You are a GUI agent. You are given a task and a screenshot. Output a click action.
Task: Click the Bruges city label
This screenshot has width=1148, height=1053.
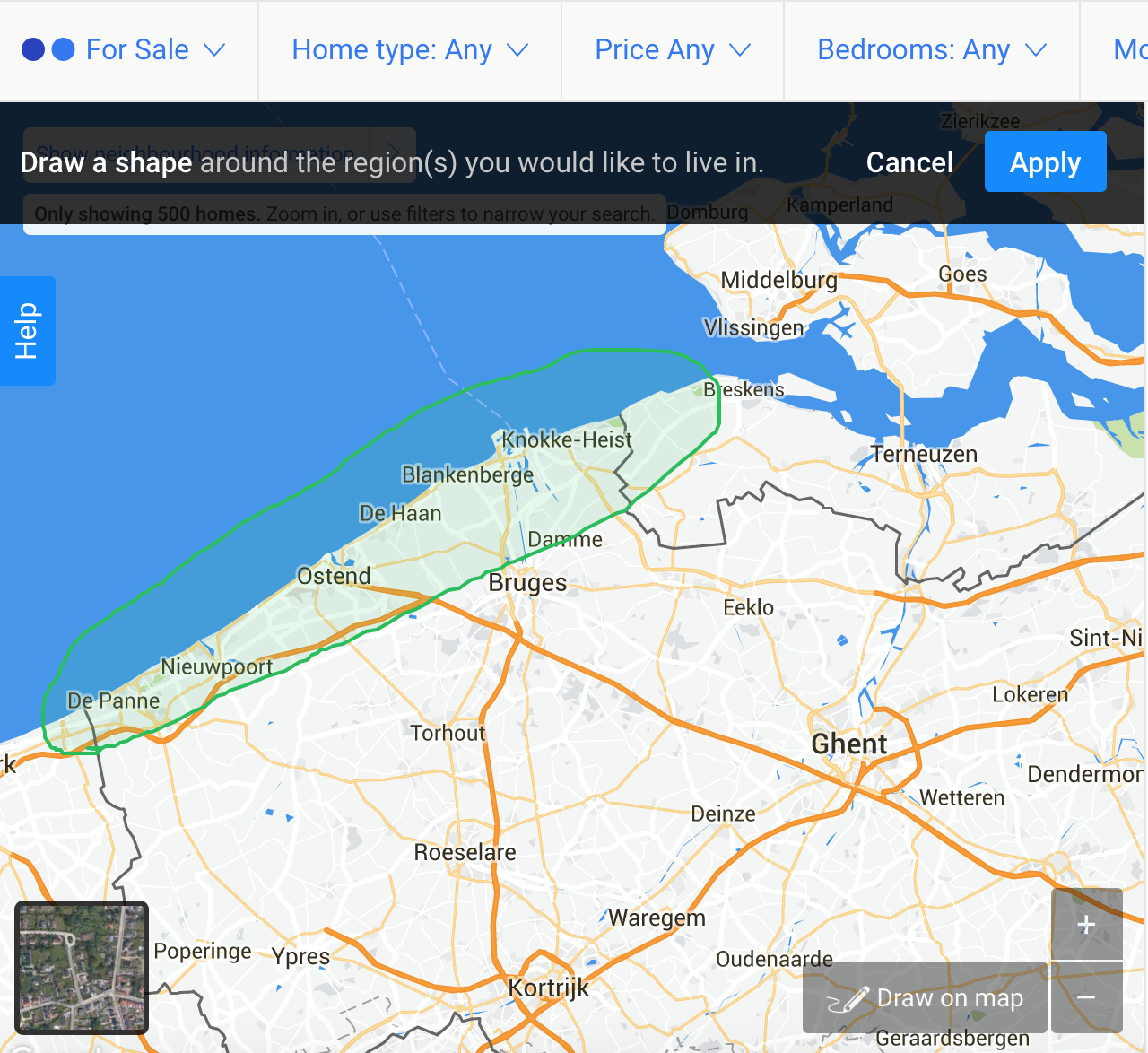pyautogui.click(x=527, y=583)
